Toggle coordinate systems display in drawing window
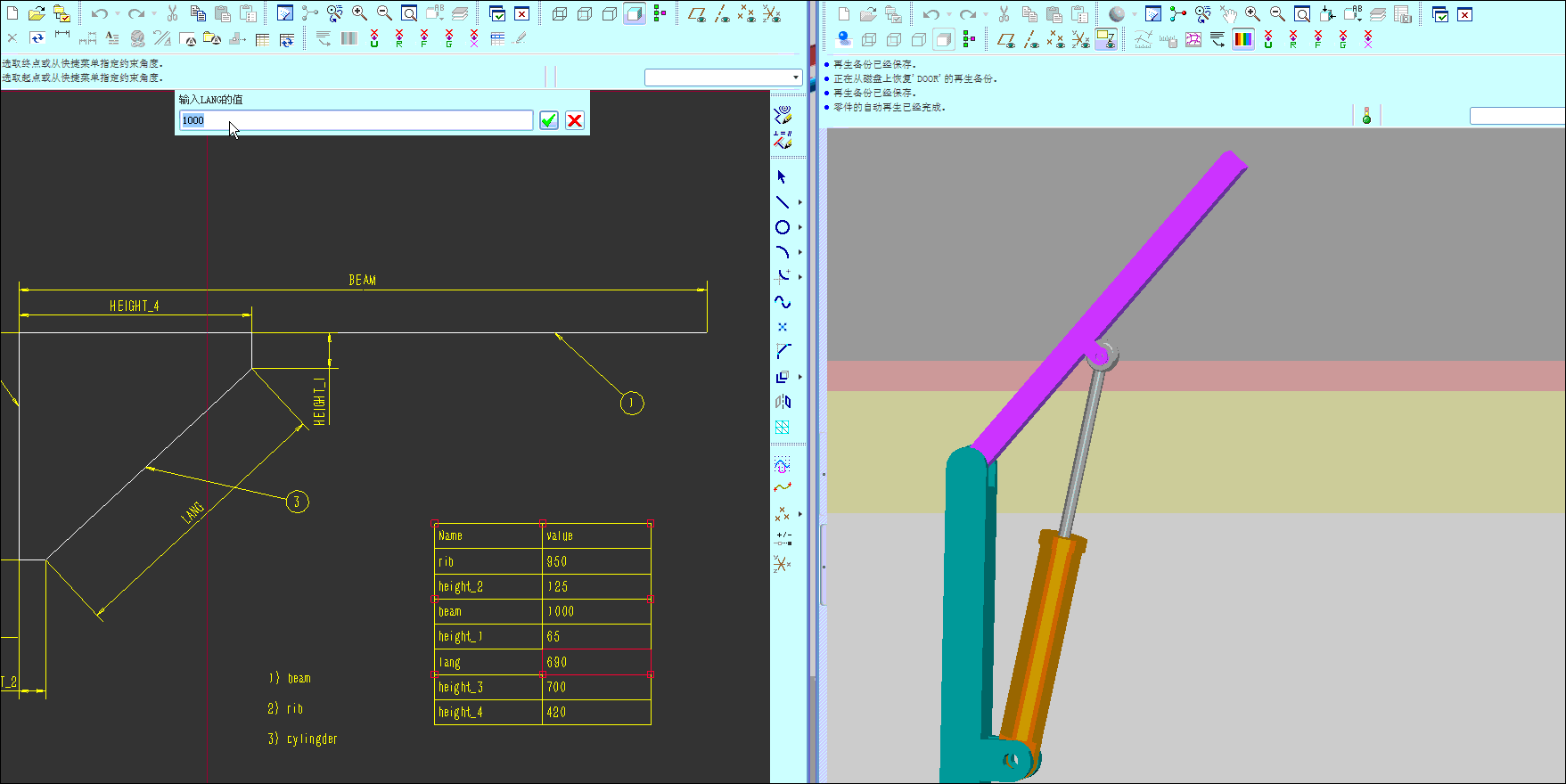The width and height of the screenshot is (1566, 784). click(772, 13)
